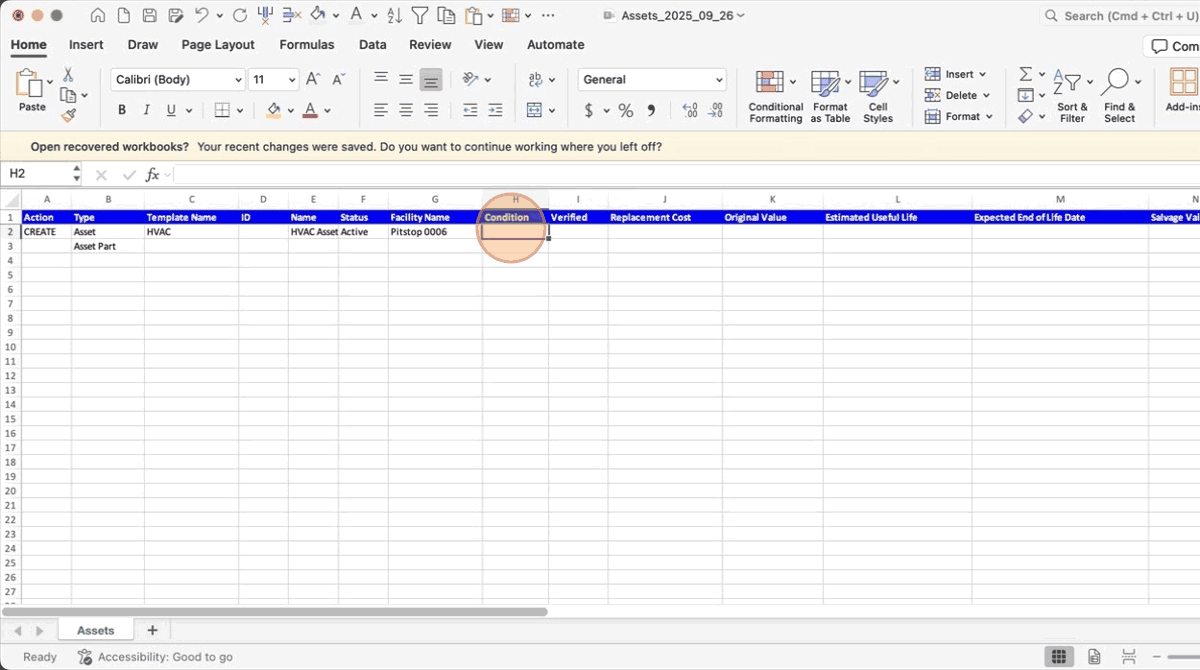
Task: Switch to the Page Layout ribbon tab
Action: [x=218, y=45]
